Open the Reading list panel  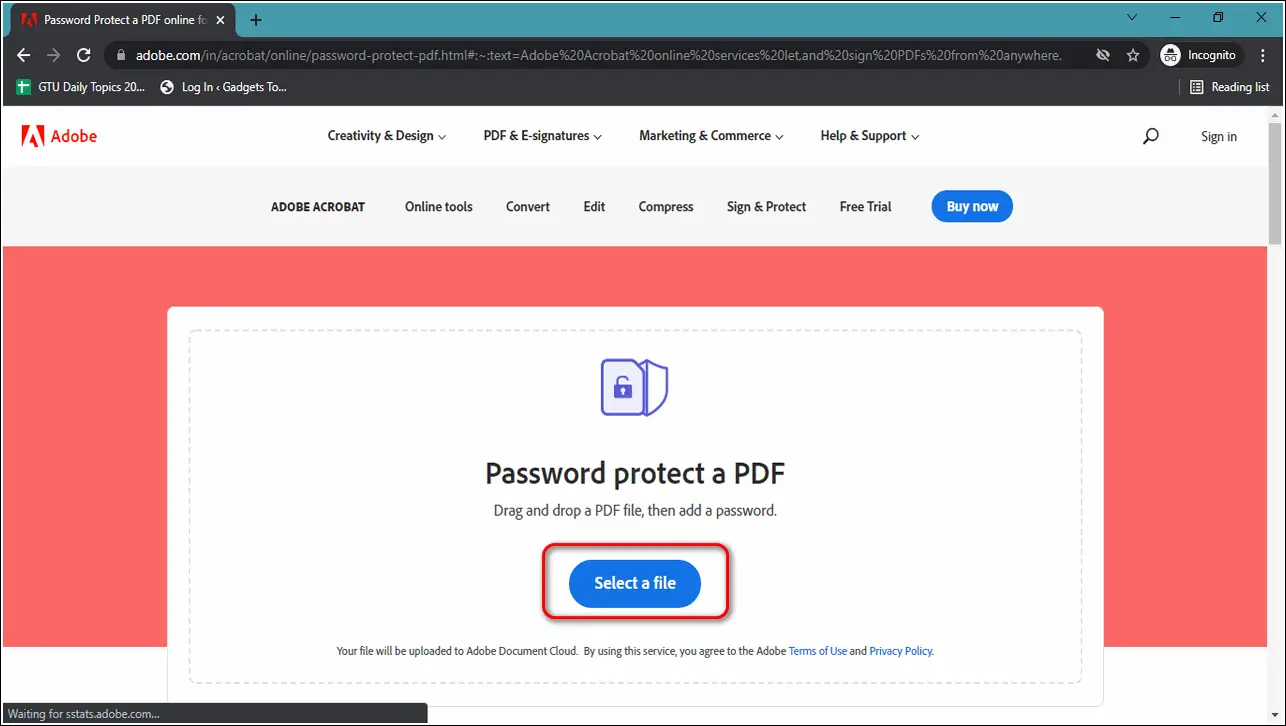pos(1229,87)
